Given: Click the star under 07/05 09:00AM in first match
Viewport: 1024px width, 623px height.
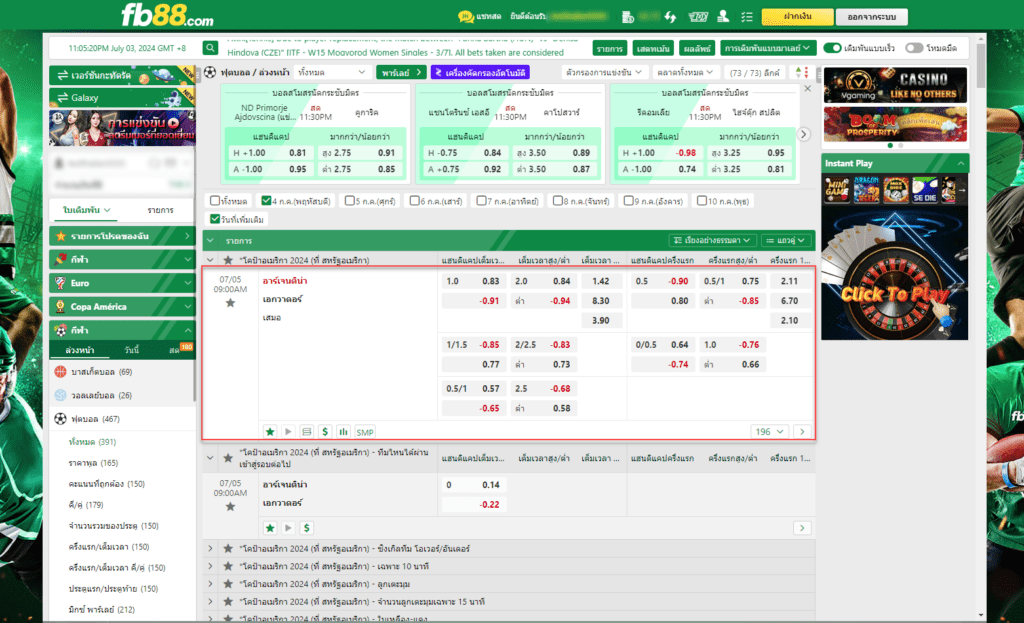Looking at the screenshot, I should pyautogui.click(x=230, y=303).
